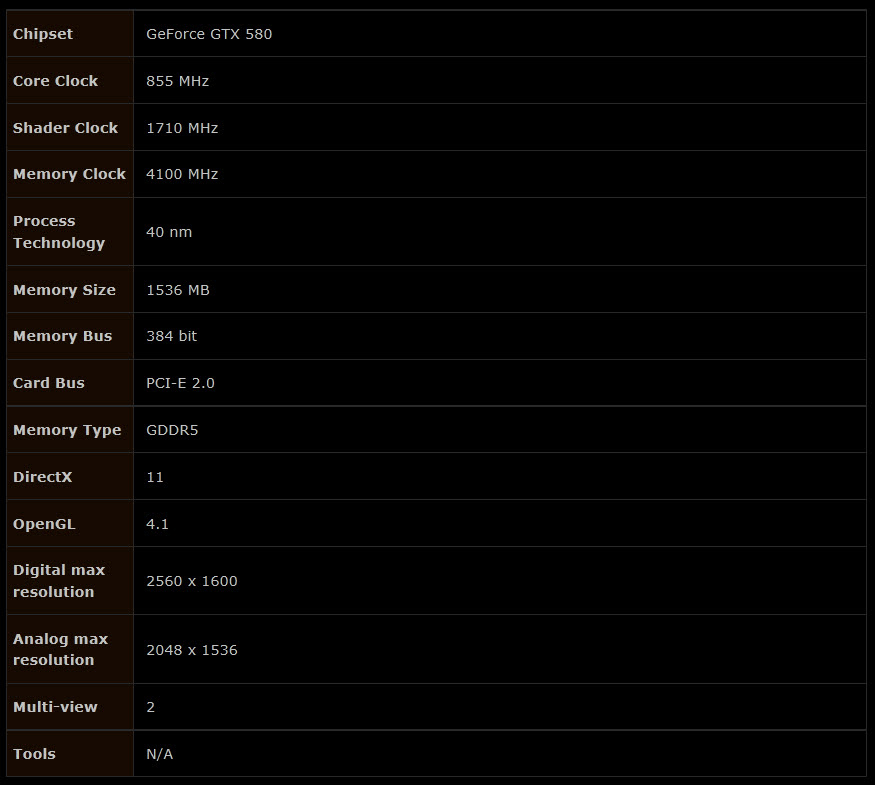Image resolution: width=875 pixels, height=785 pixels.
Task: Click the Process Technology label
Action: (x=59, y=232)
